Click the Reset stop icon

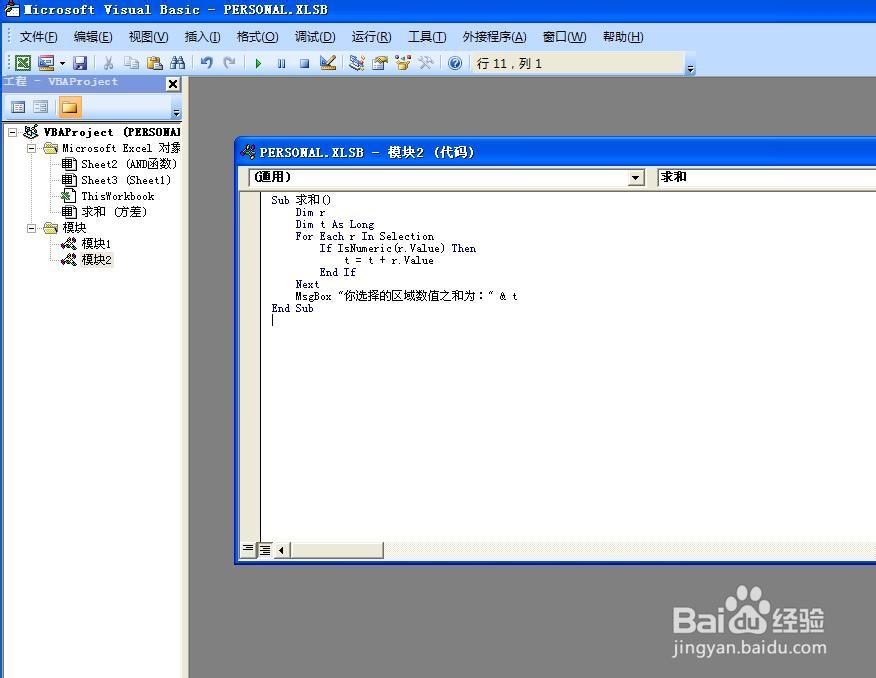pos(304,63)
